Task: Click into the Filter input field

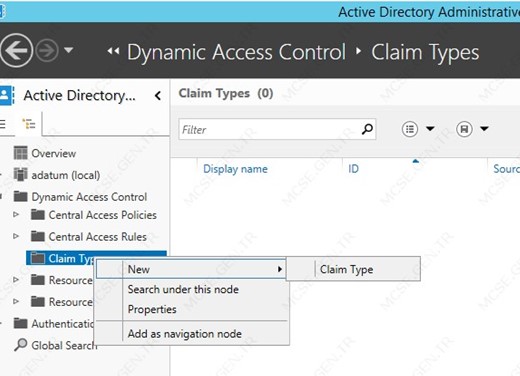Action: (270, 129)
